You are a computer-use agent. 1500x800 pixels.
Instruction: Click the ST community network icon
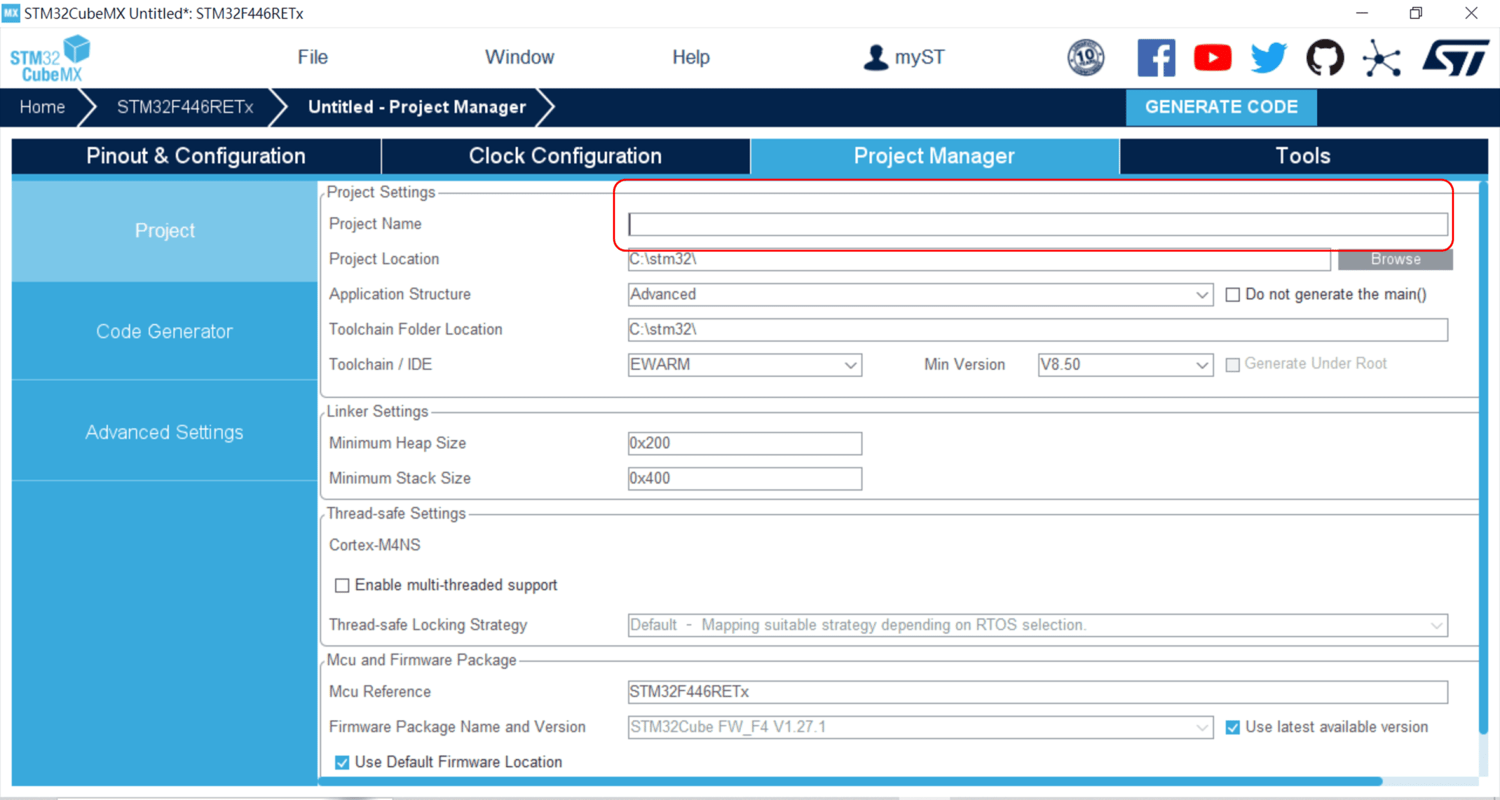(1382, 58)
